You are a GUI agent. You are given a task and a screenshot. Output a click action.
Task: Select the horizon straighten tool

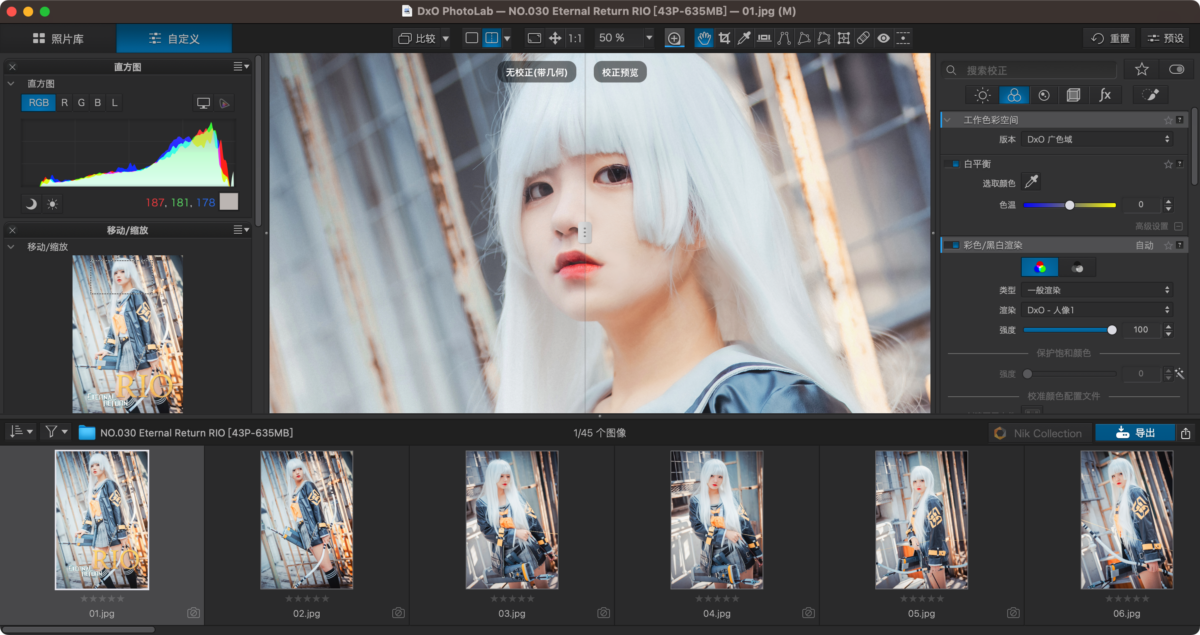point(764,38)
